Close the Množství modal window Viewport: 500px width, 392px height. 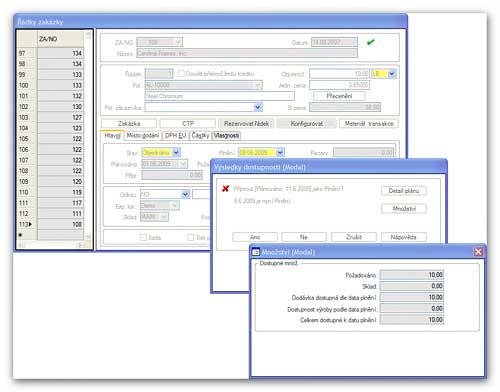point(478,252)
